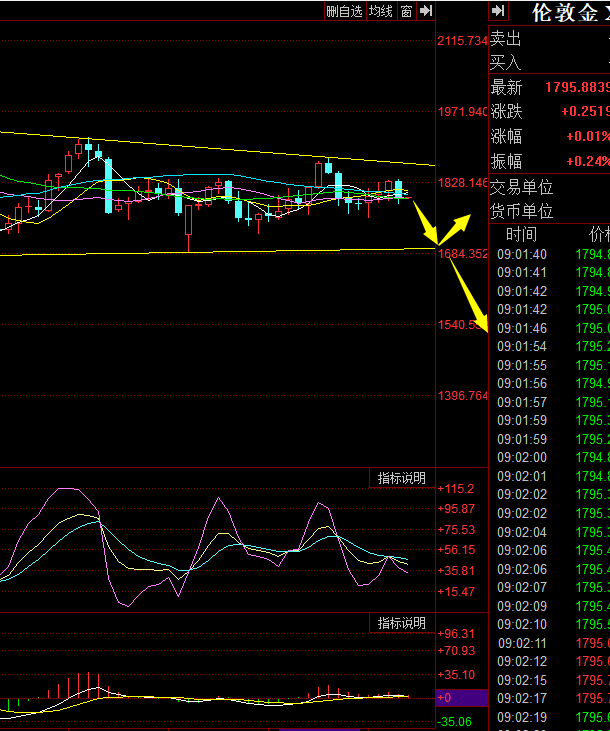The image size is (610, 731).
Task: Select the 09:02:10 tick row
Action: (550, 625)
